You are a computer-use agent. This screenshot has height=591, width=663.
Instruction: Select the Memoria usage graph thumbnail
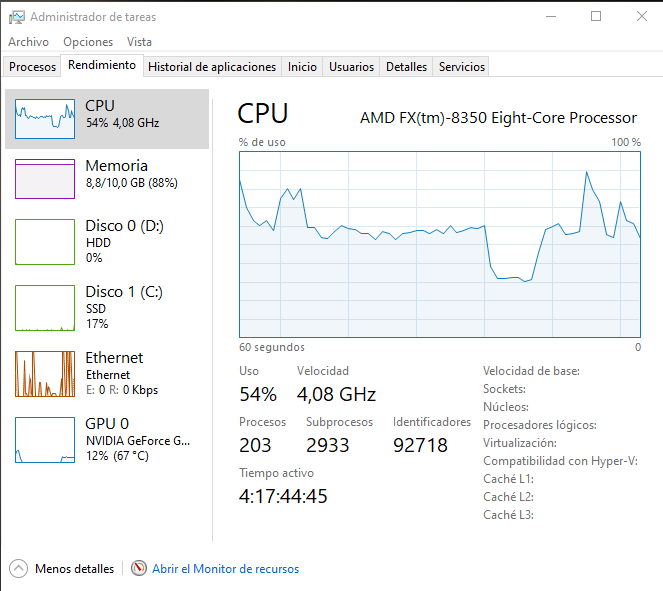point(45,179)
